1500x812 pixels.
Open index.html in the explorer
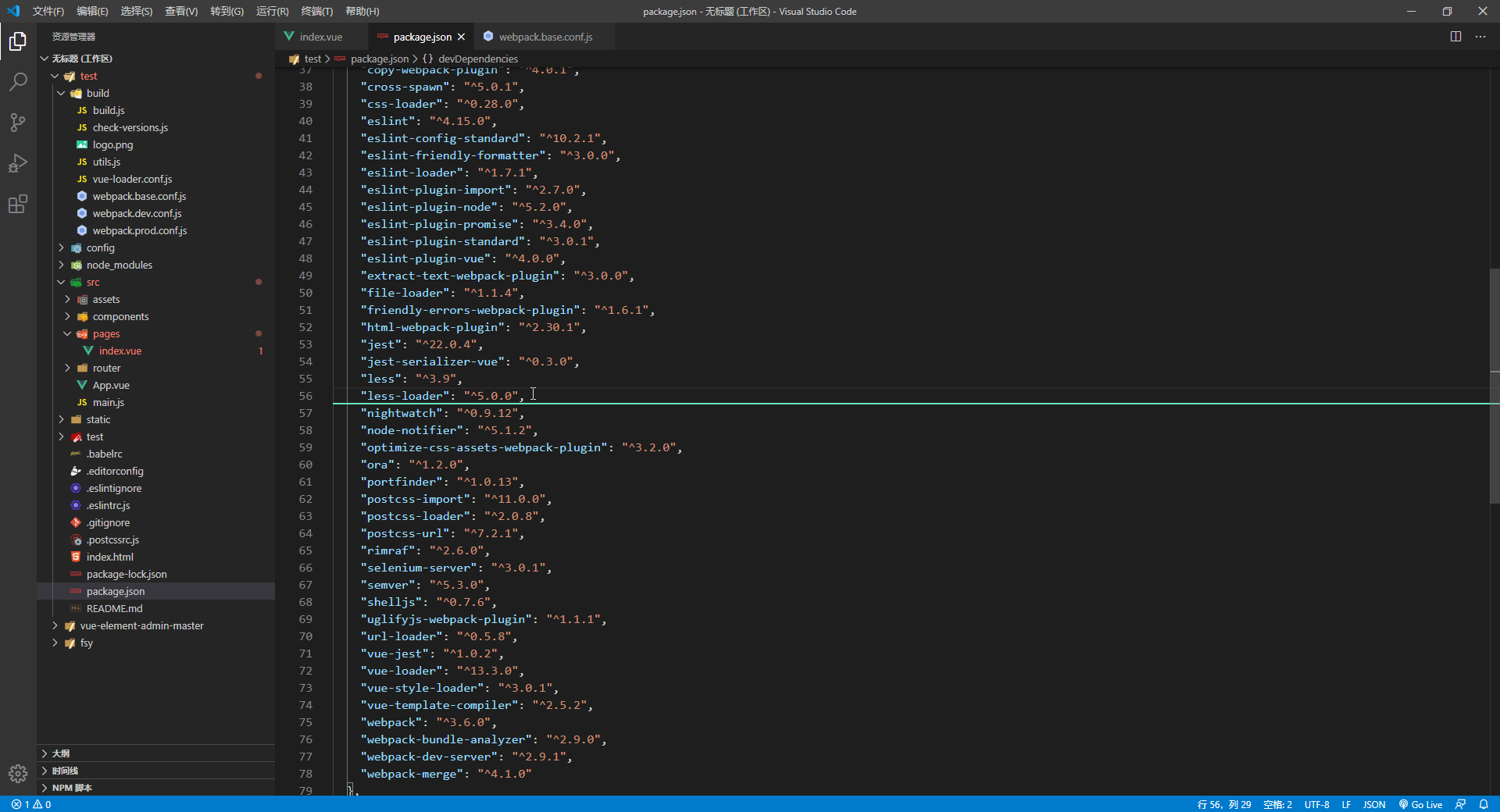[155, 557]
